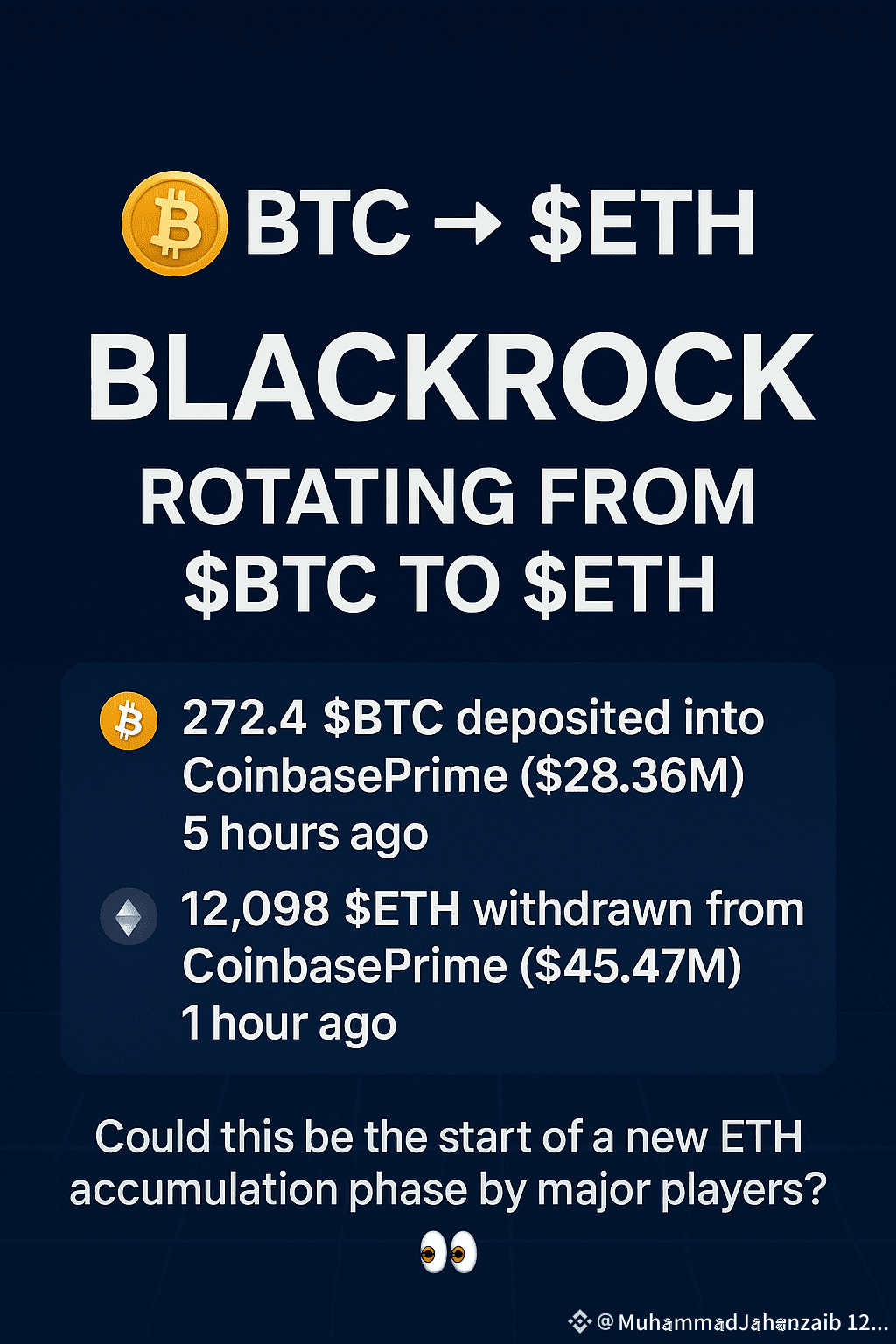Click the "CoinbasePrime ($45.47M)" text
Image resolution: width=896 pixels, height=1344 pixels.
coord(462,966)
